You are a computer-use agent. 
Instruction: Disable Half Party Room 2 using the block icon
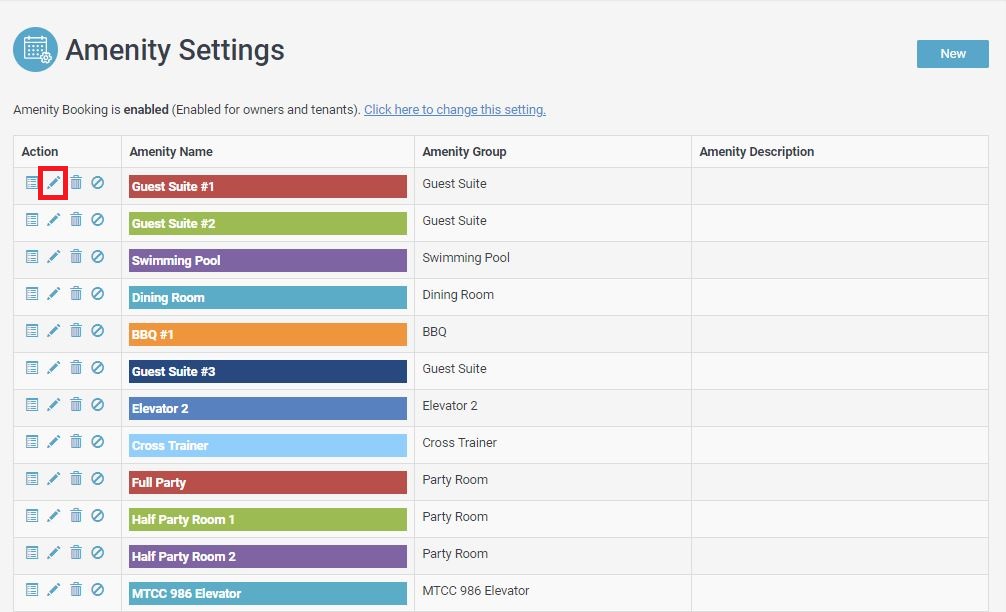coord(97,553)
